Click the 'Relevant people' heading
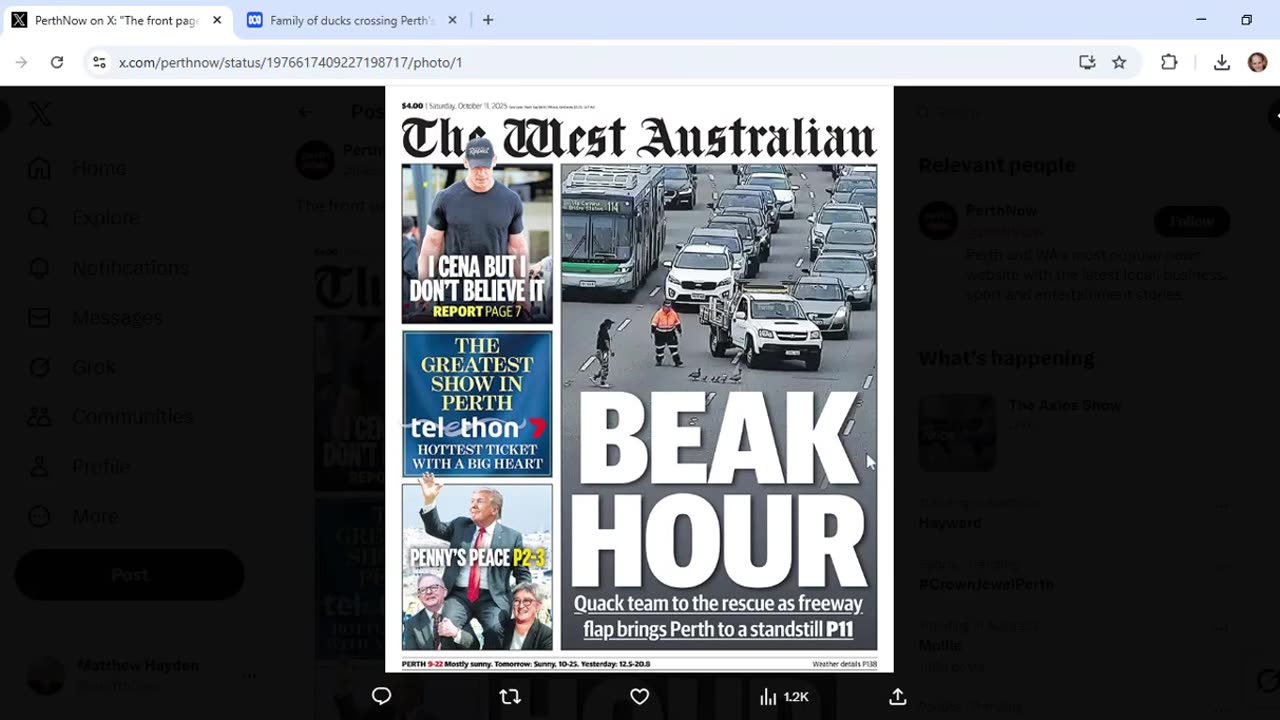 click(x=997, y=166)
